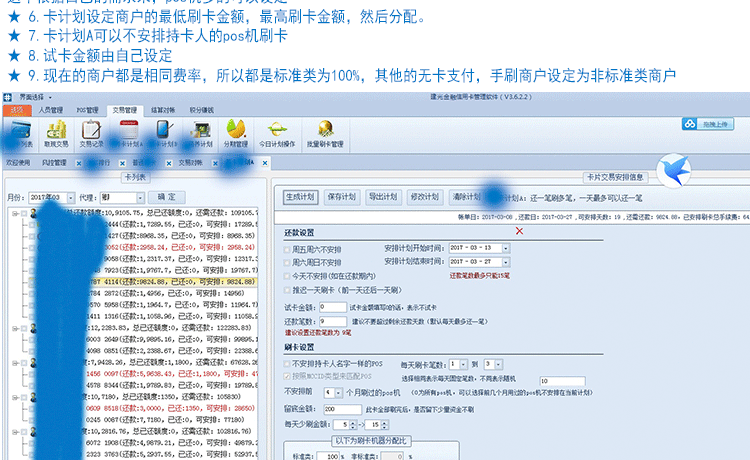
Task: Open the 月份 month dropdown
Action: [x=70, y=197]
